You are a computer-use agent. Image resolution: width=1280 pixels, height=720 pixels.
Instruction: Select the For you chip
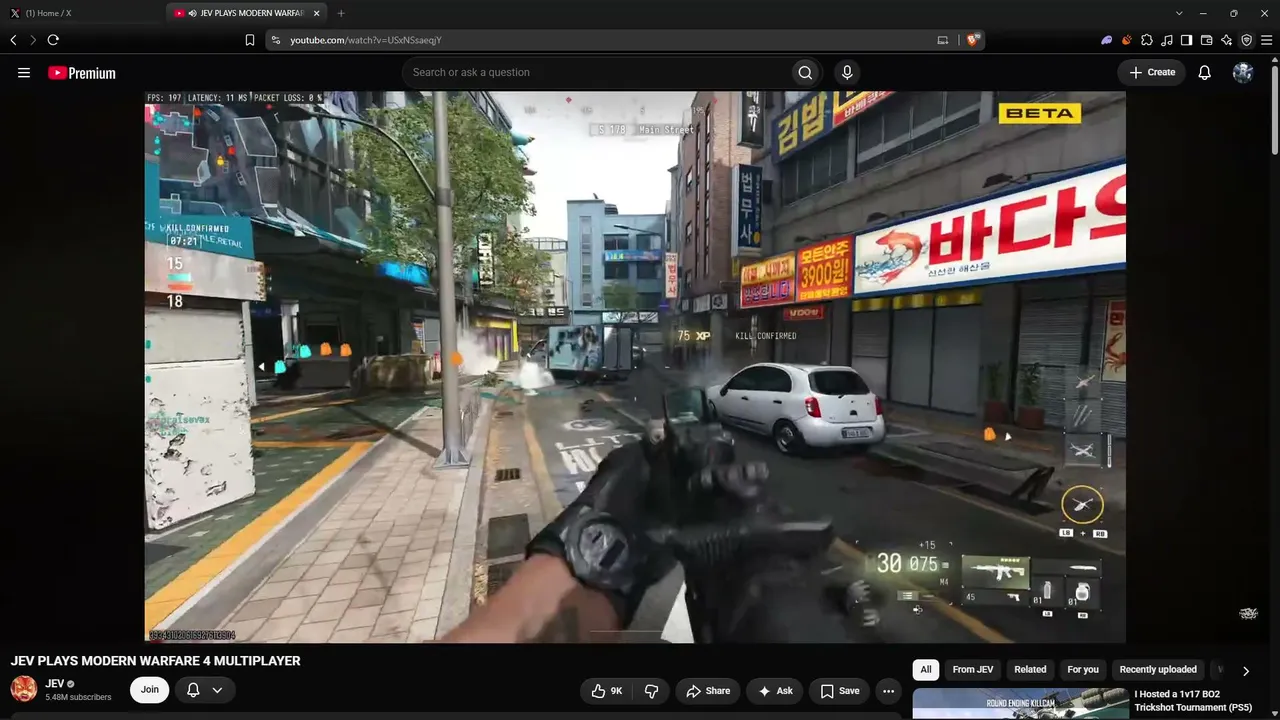(1083, 670)
